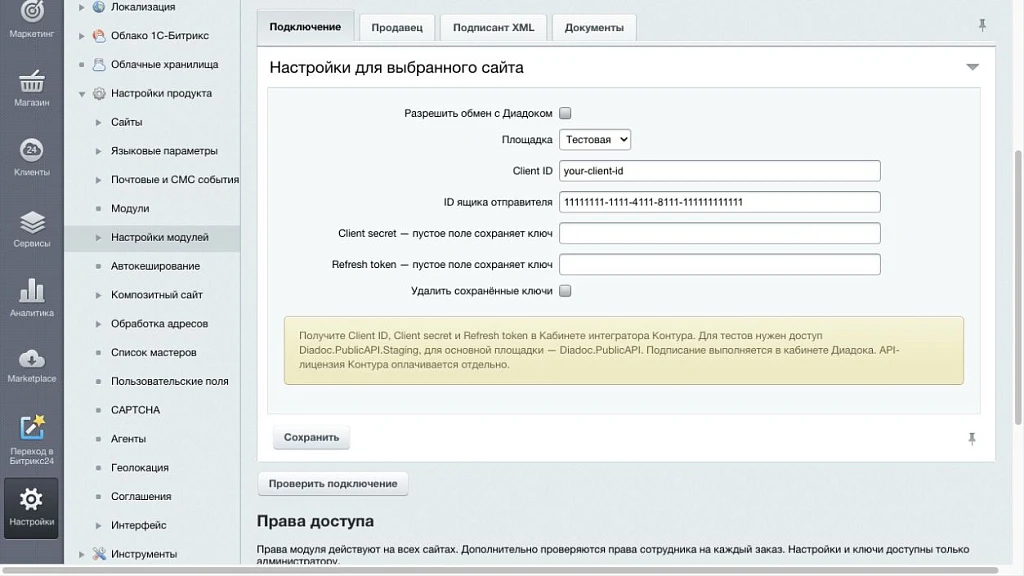This screenshot has width=1024, height=576.
Task: Click the Локализация globe icon
Action: [99, 7]
